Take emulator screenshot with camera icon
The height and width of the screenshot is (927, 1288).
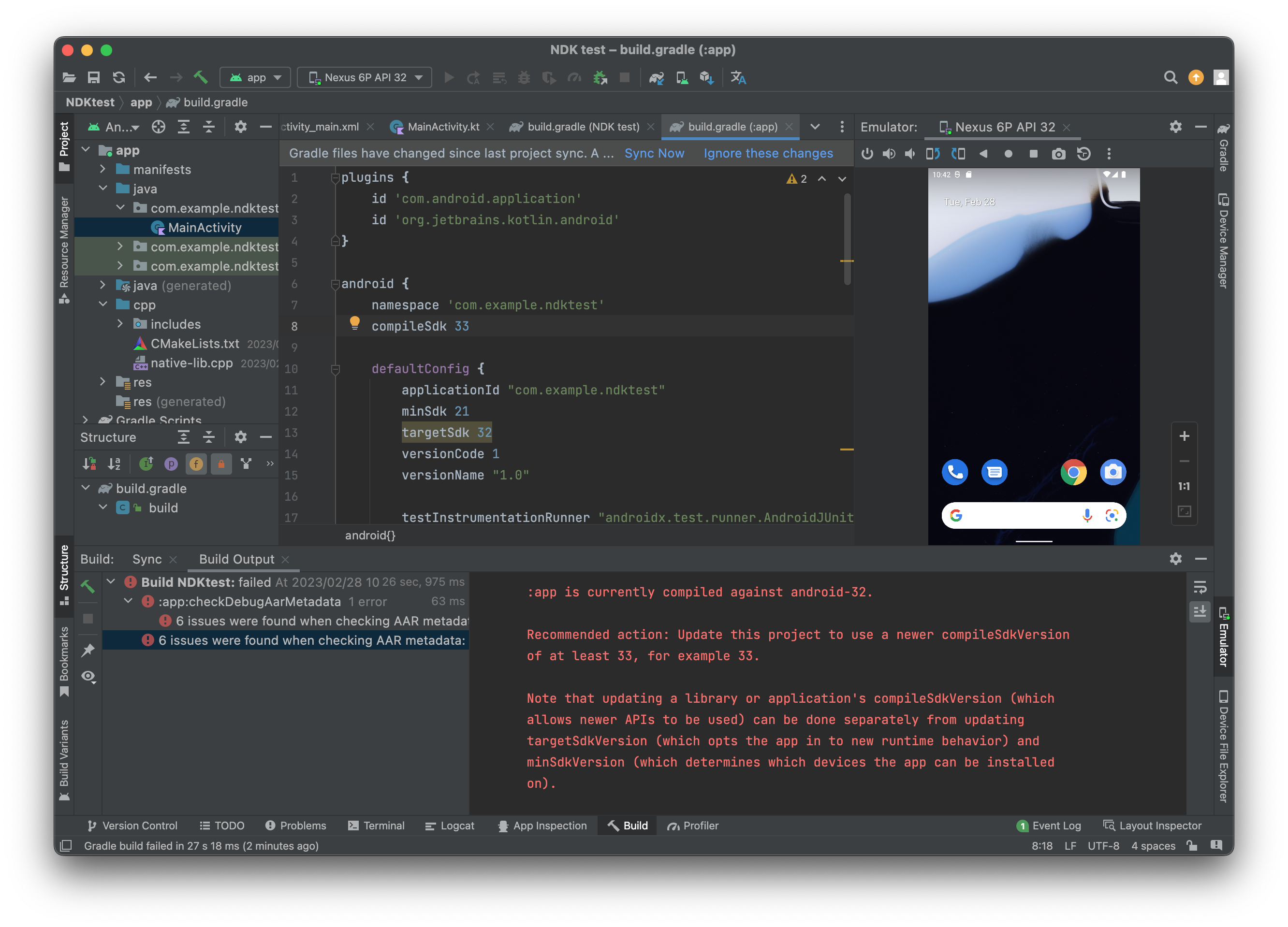(1058, 154)
